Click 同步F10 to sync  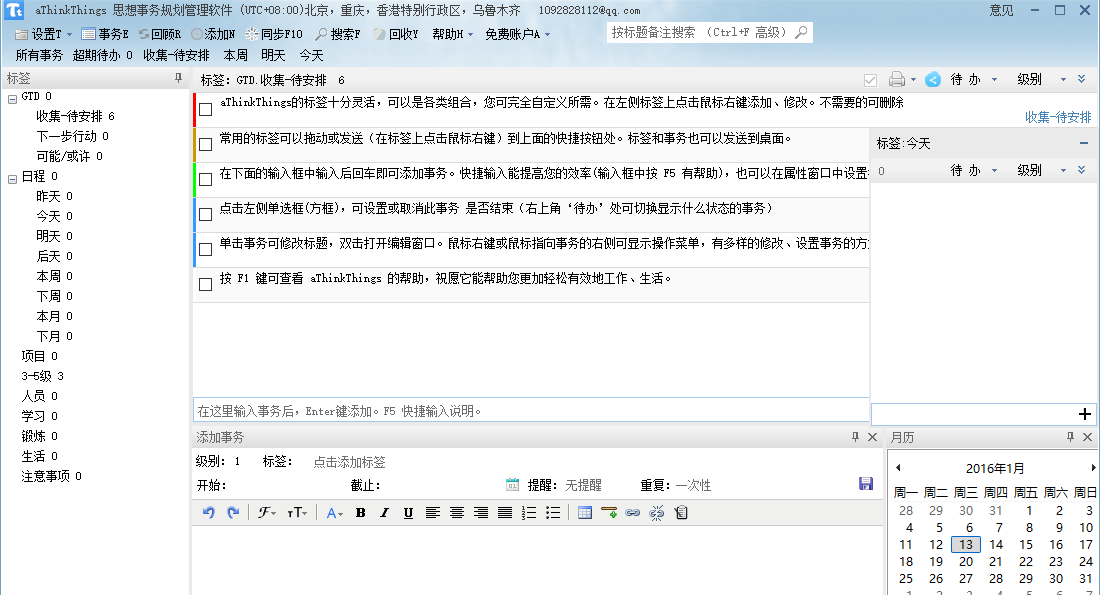coord(274,34)
